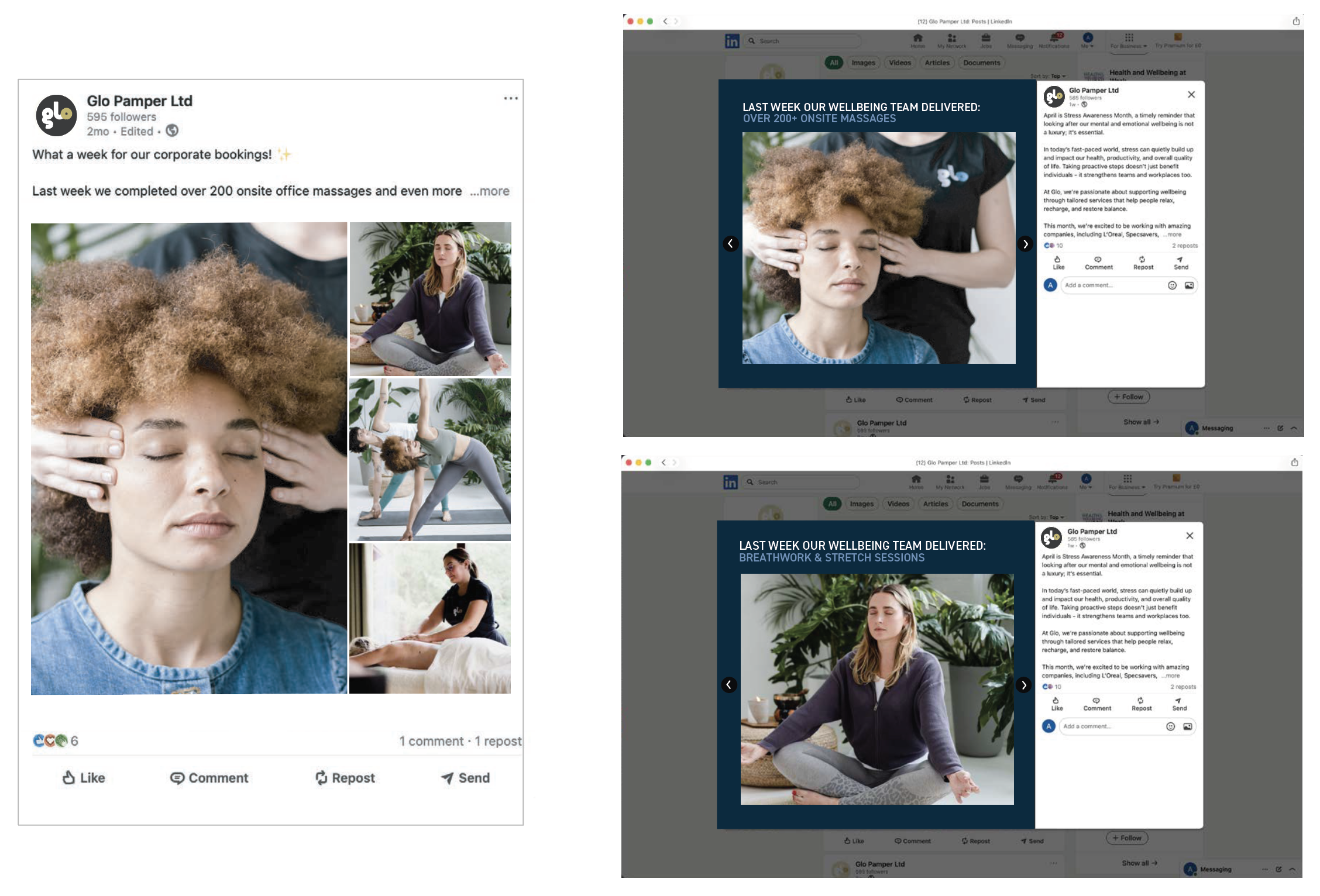Open Notifications in the upper window's navbar
Viewport: 1320px width, 896px height.
(x=1054, y=41)
